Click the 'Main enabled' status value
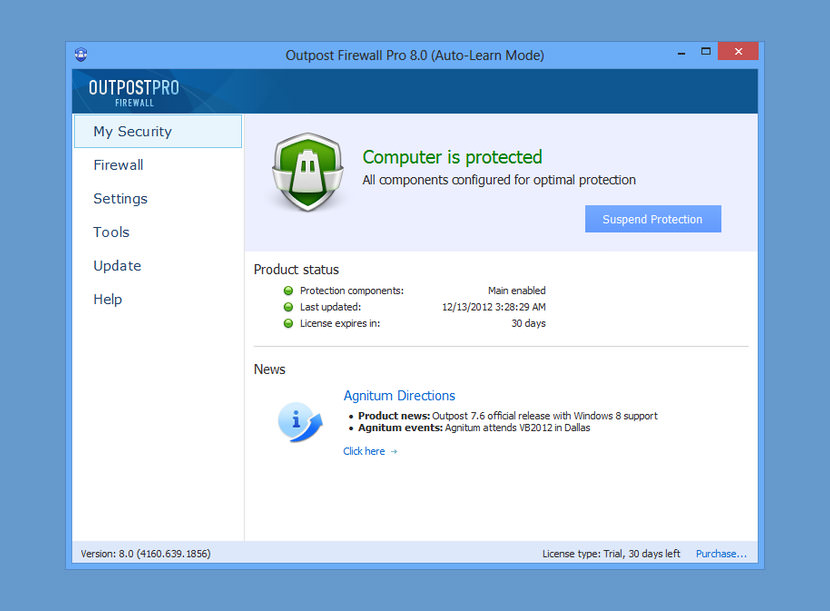The width and height of the screenshot is (830, 611). pos(517,291)
